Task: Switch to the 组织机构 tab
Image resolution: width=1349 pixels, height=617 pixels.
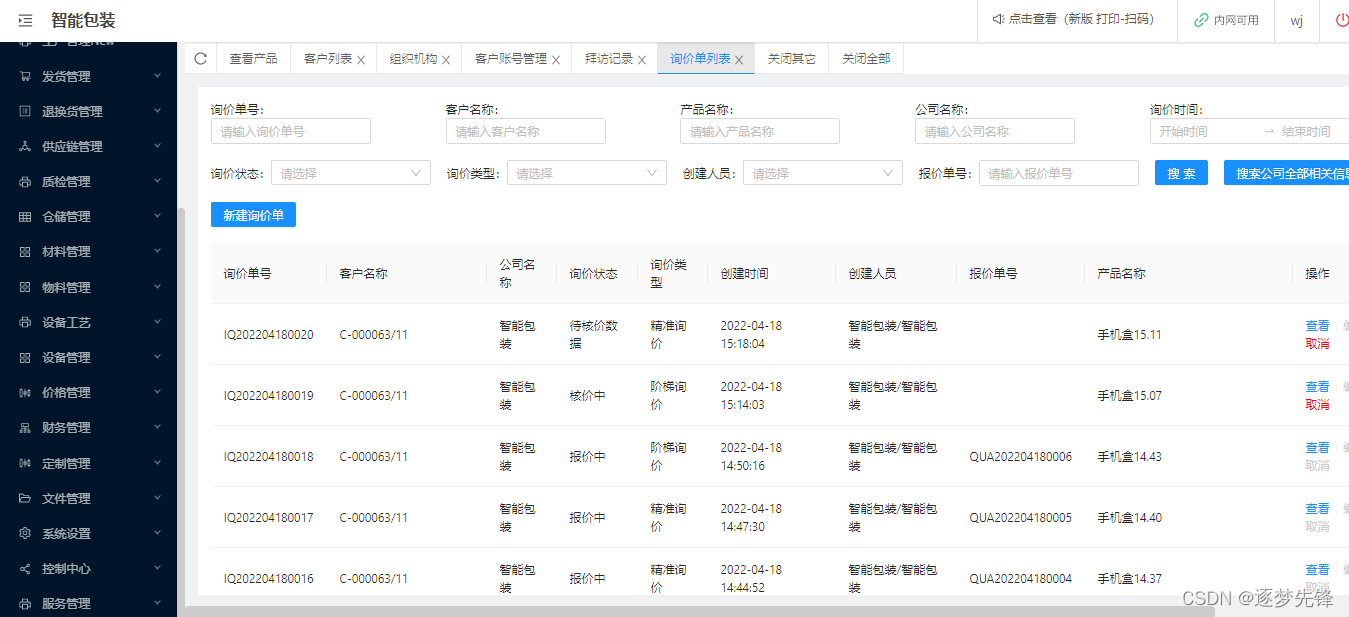Action: 413,59
